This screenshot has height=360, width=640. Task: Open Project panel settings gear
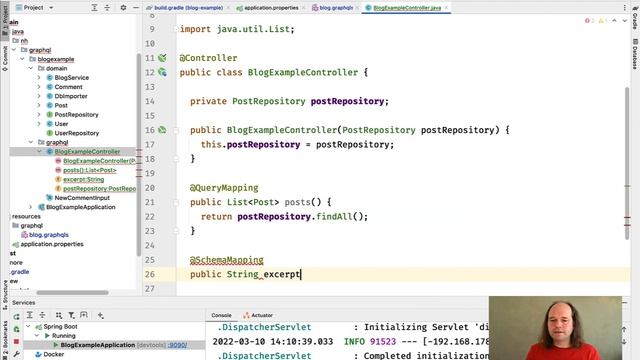(x=123, y=7)
